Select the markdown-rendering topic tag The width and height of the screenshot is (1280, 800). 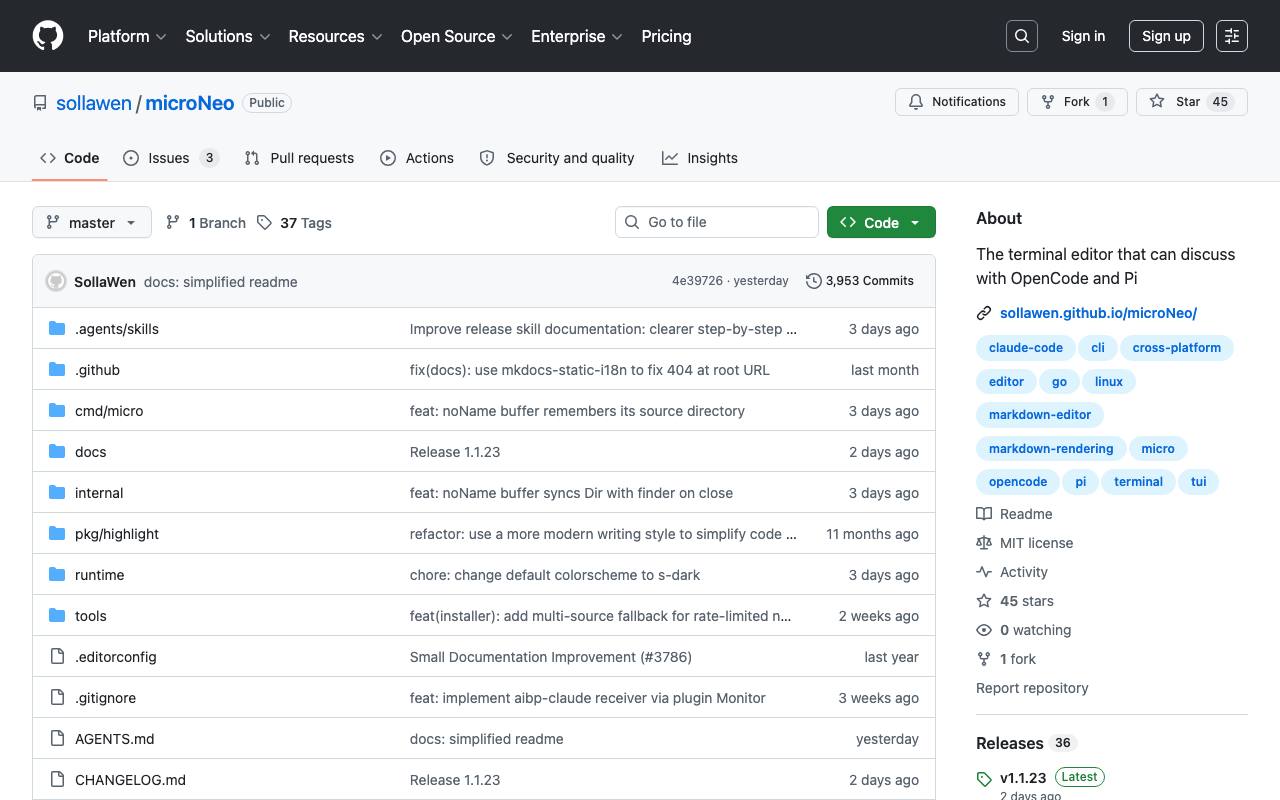(x=1051, y=449)
